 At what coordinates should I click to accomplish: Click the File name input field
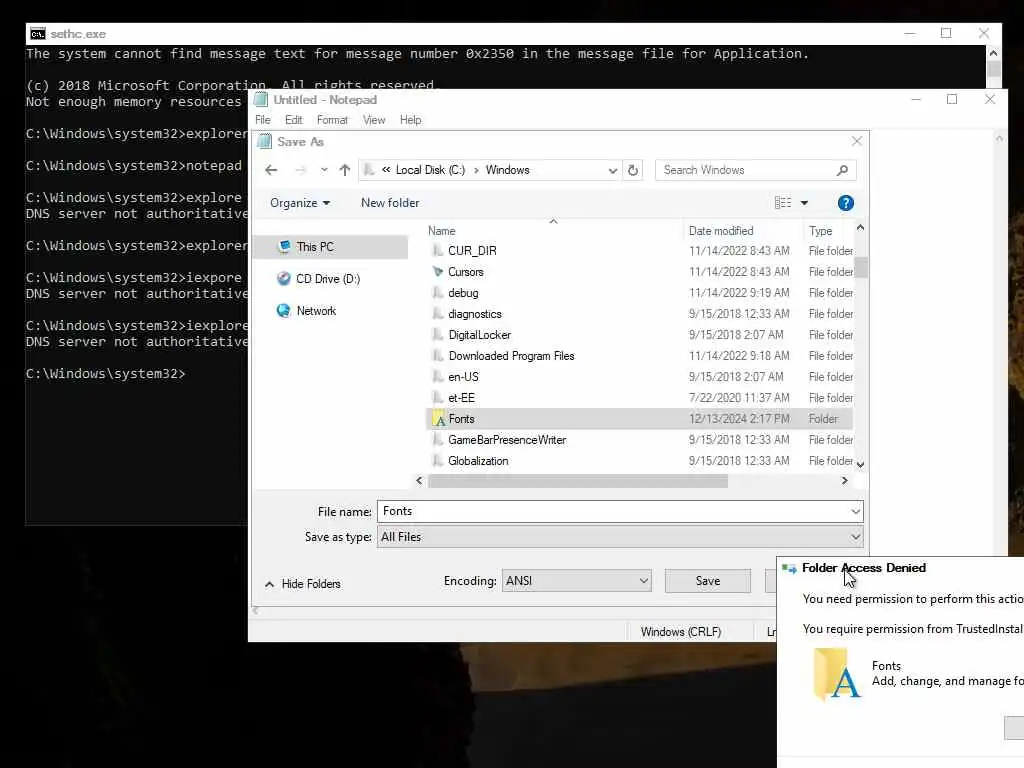(x=613, y=511)
